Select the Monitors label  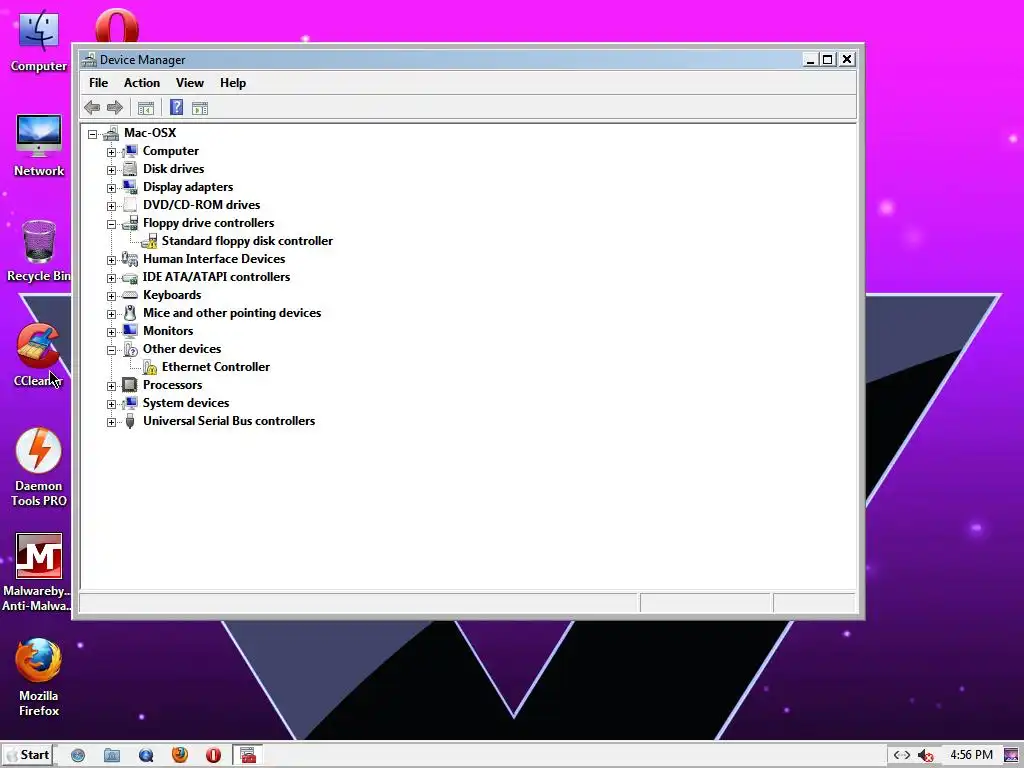coord(168,331)
